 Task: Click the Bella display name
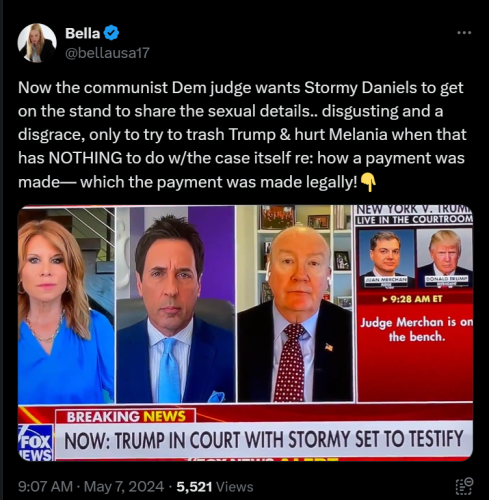pyautogui.click(x=82, y=33)
